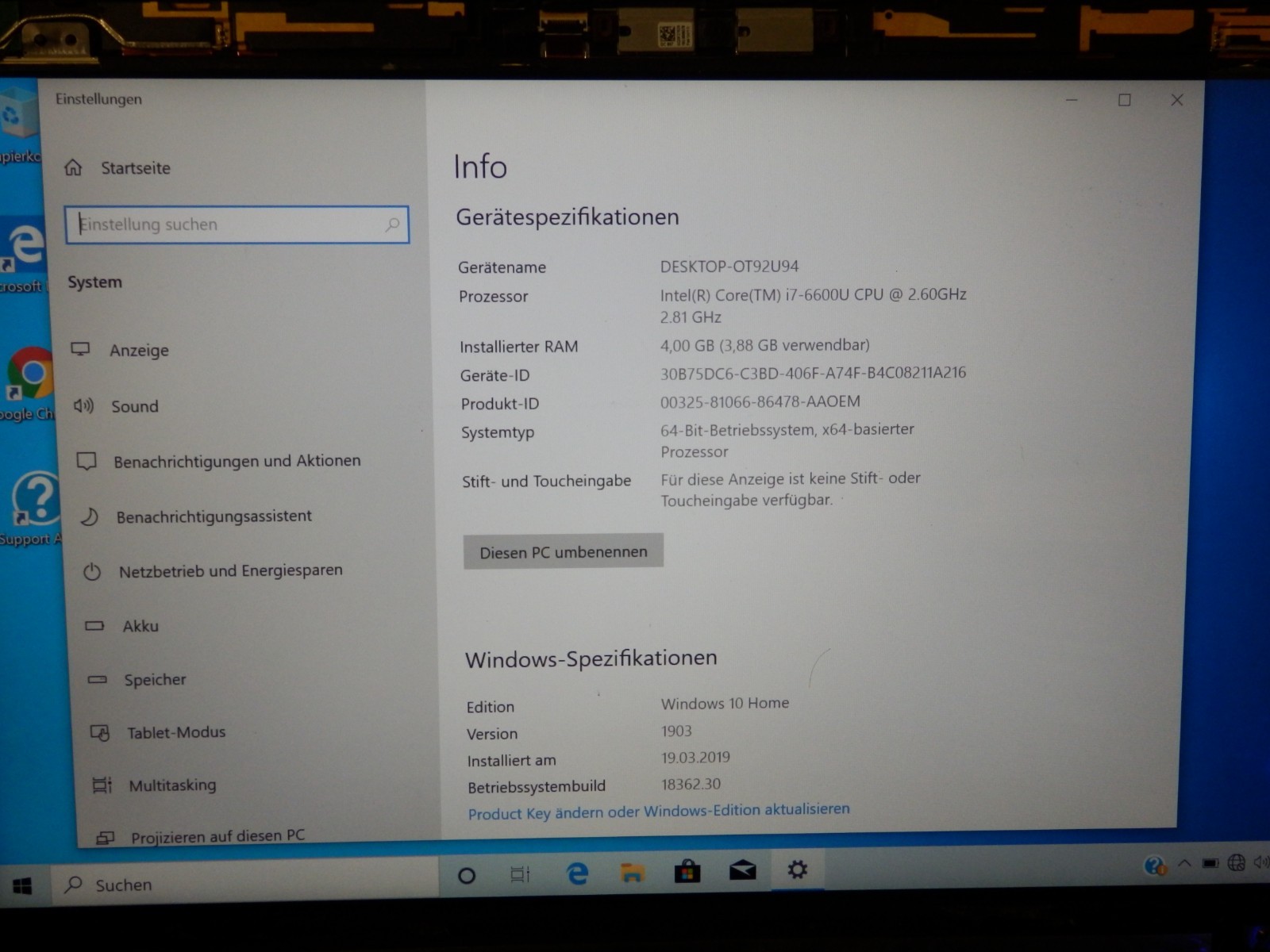The image size is (1270, 952).
Task: Open the Windows Start menu
Action: (x=22, y=885)
